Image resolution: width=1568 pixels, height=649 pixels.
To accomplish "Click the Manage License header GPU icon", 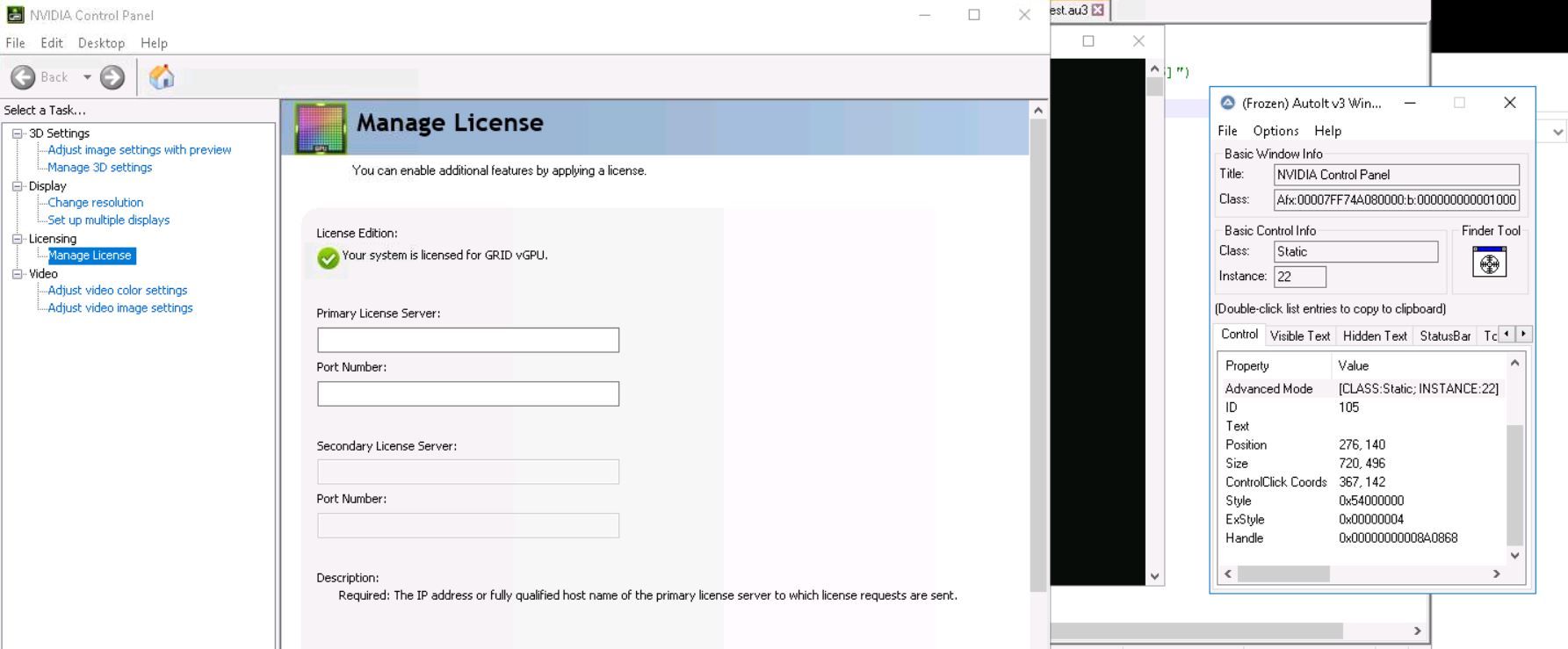I will tap(321, 128).
